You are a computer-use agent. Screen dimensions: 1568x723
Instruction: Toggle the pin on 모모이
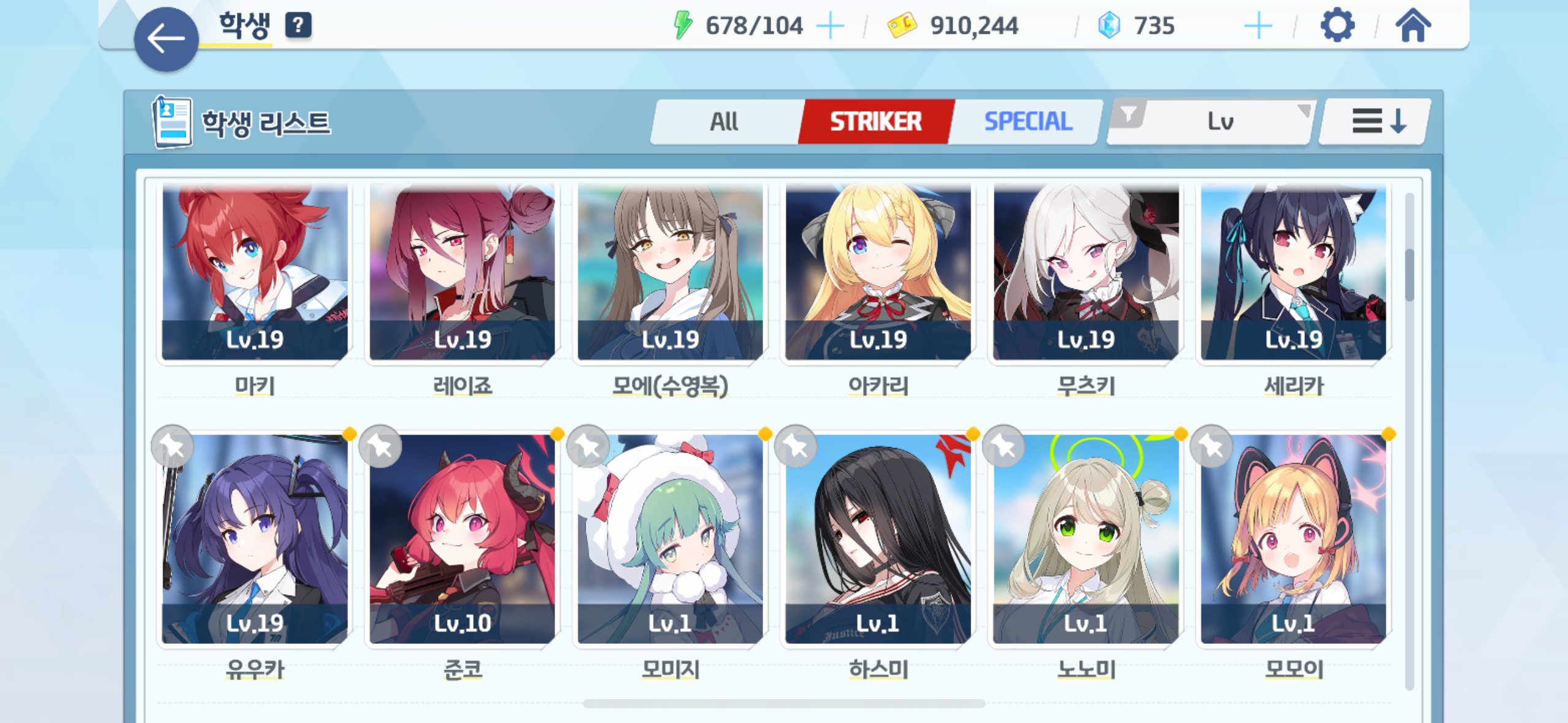point(1212,446)
